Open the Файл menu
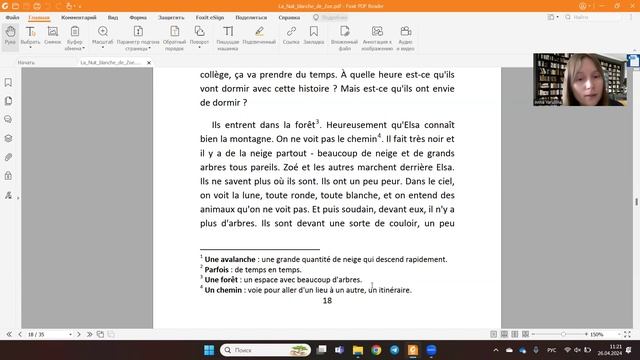The width and height of the screenshot is (640, 360). pyautogui.click(x=12, y=18)
